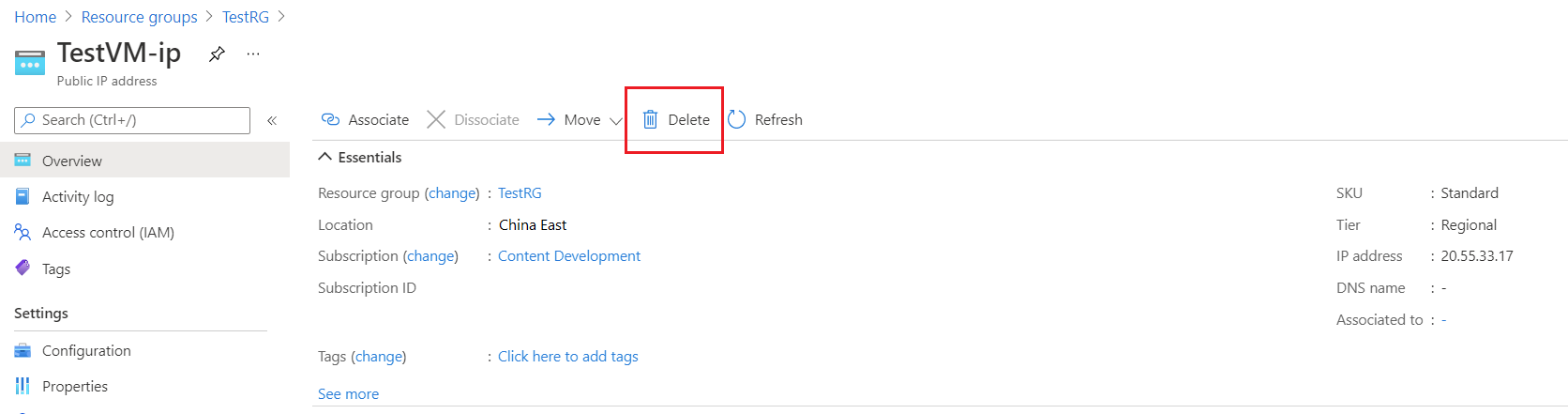Click the Associate link icon
This screenshot has width=1568, height=414.
coord(330,119)
